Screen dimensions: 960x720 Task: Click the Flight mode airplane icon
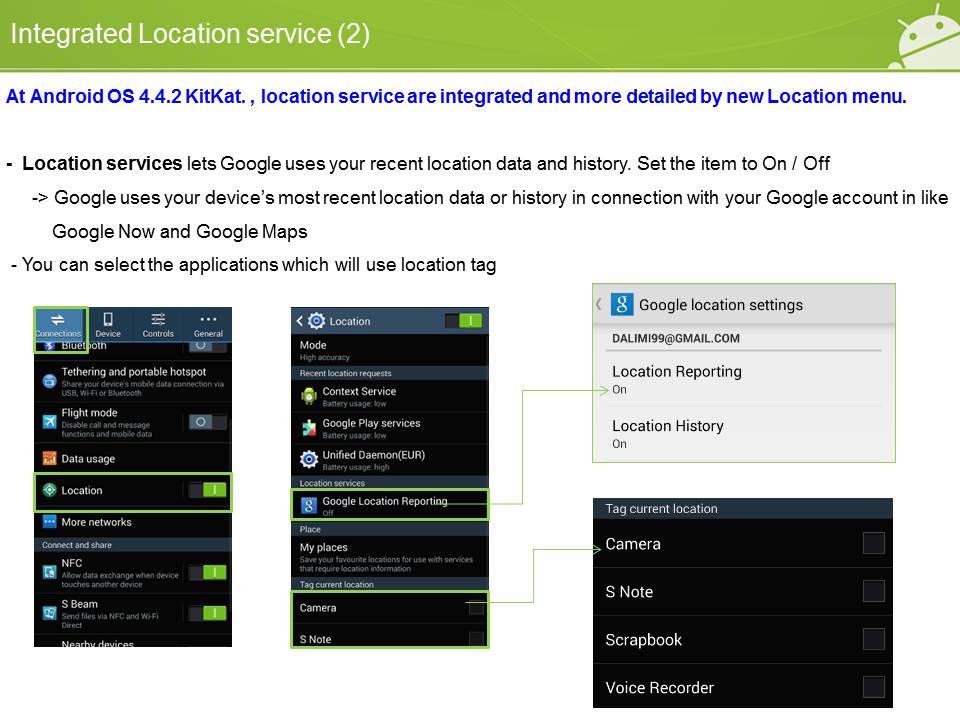click(x=50, y=421)
